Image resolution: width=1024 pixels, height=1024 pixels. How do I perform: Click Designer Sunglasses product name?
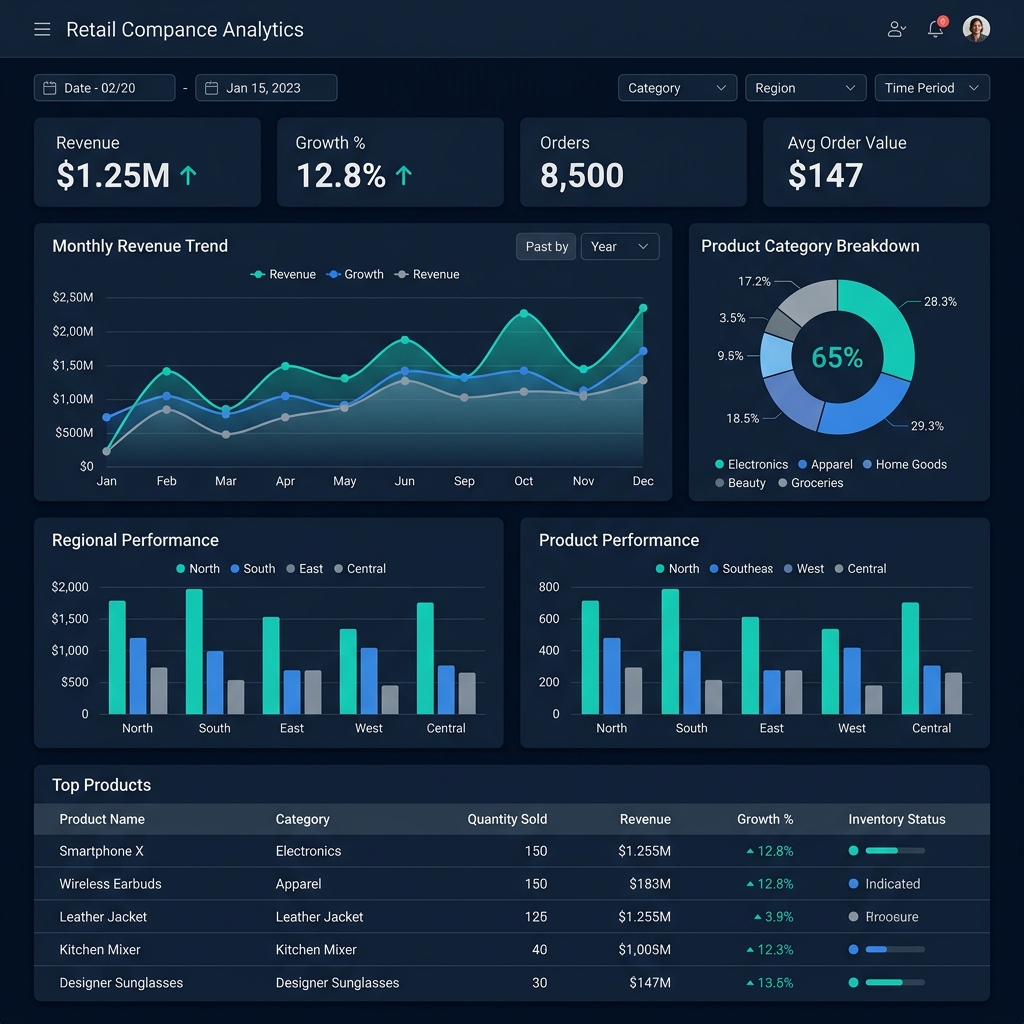[121, 983]
